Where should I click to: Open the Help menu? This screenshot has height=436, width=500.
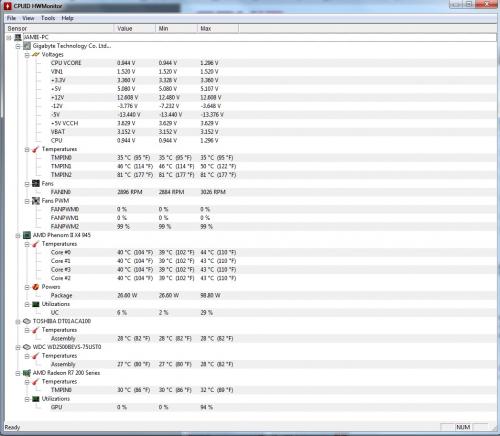[x=68, y=18]
